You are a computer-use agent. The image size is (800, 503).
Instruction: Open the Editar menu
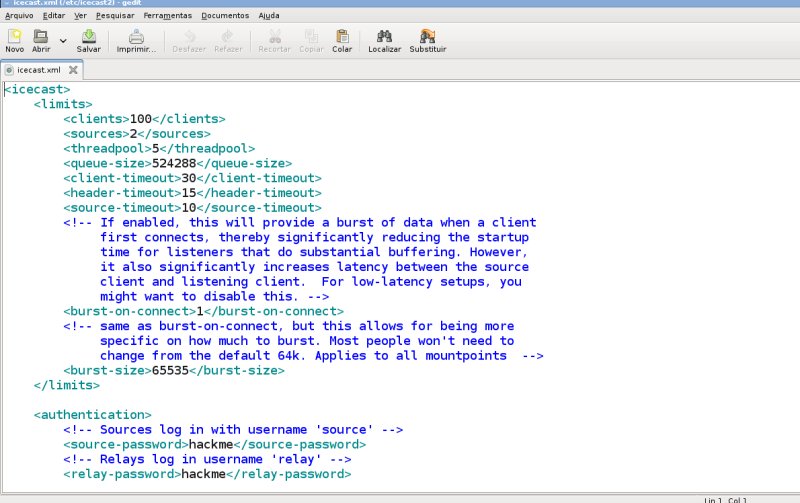(54, 16)
